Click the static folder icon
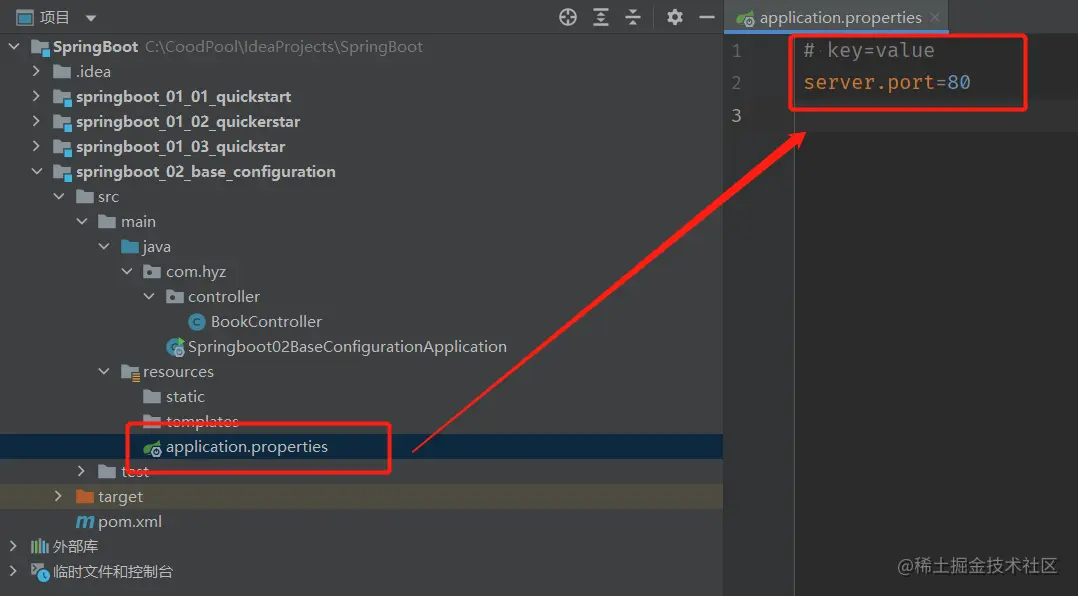 pyautogui.click(x=152, y=397)
